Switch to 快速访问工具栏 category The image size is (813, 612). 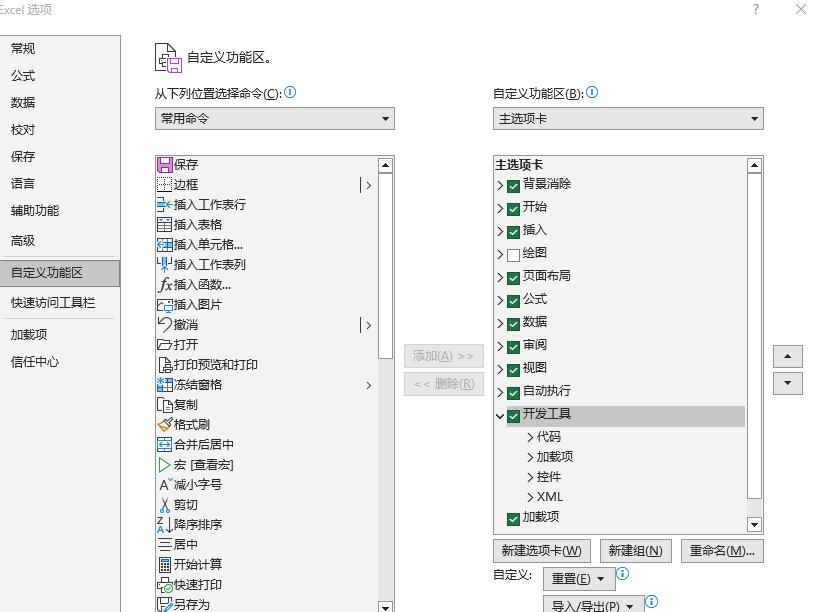coord(53,303)
